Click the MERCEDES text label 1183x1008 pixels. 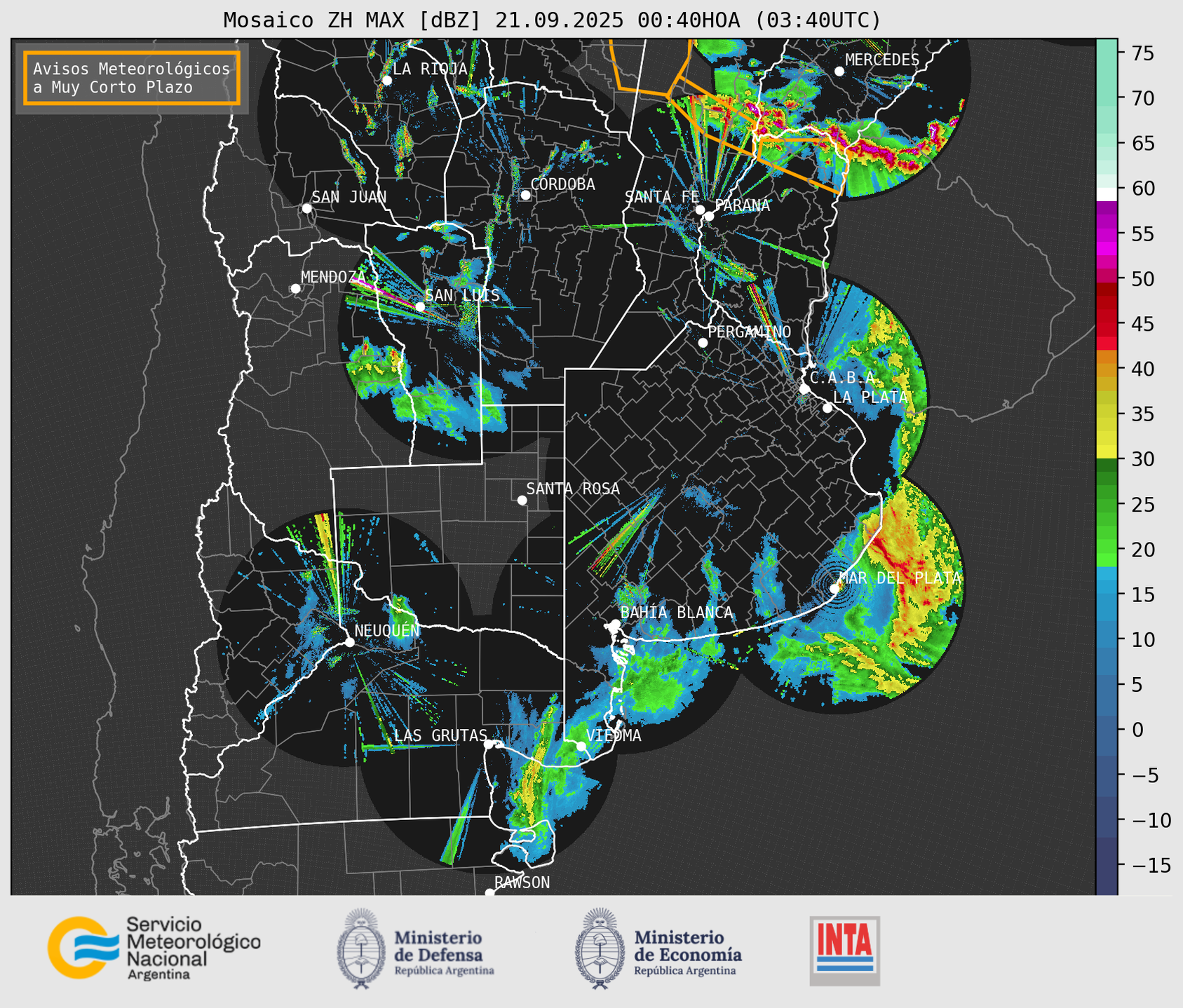point(882,60)
